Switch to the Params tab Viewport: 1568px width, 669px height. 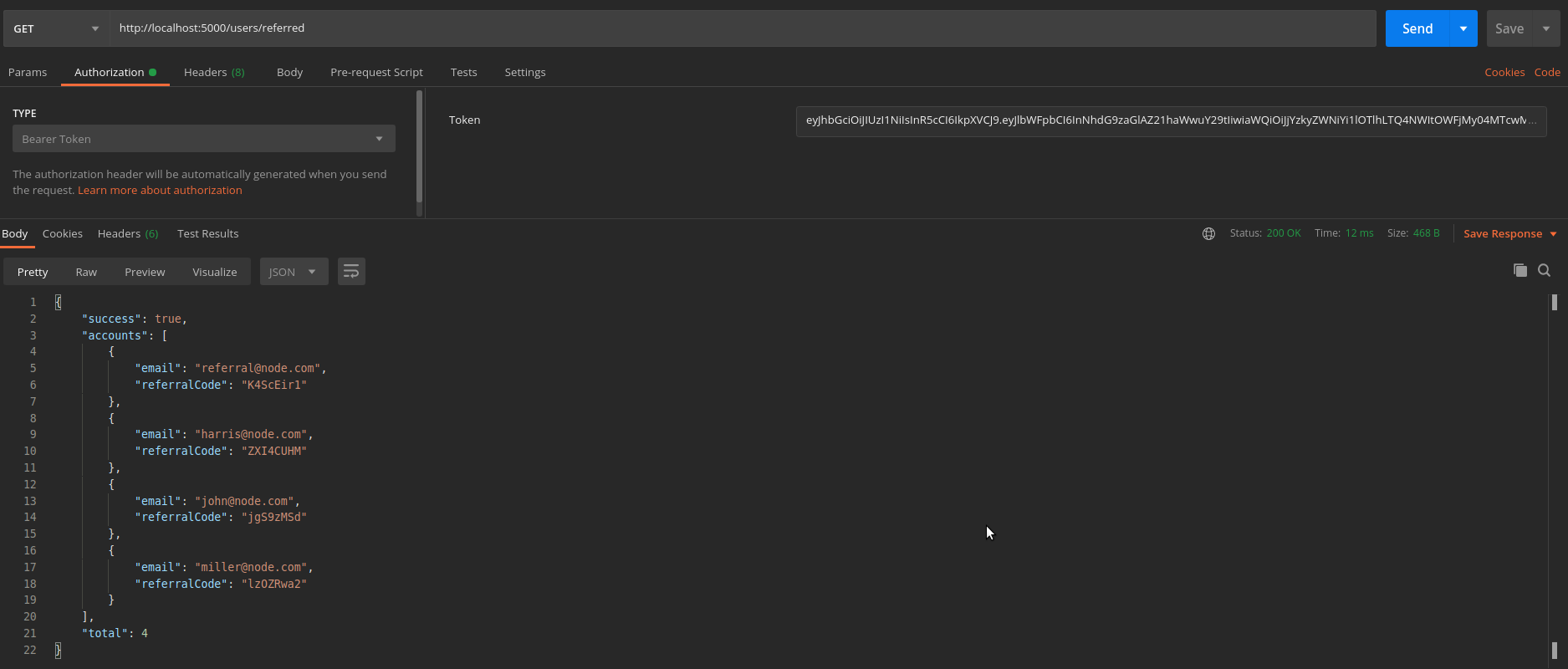coord(28,73)
